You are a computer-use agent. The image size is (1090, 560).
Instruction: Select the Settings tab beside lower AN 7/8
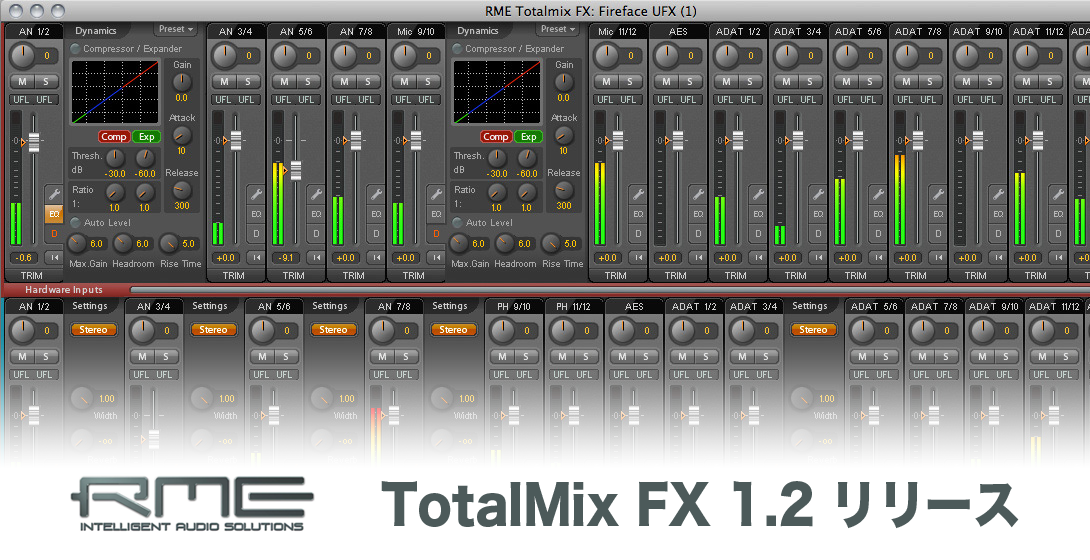click(x=450, y=306)
